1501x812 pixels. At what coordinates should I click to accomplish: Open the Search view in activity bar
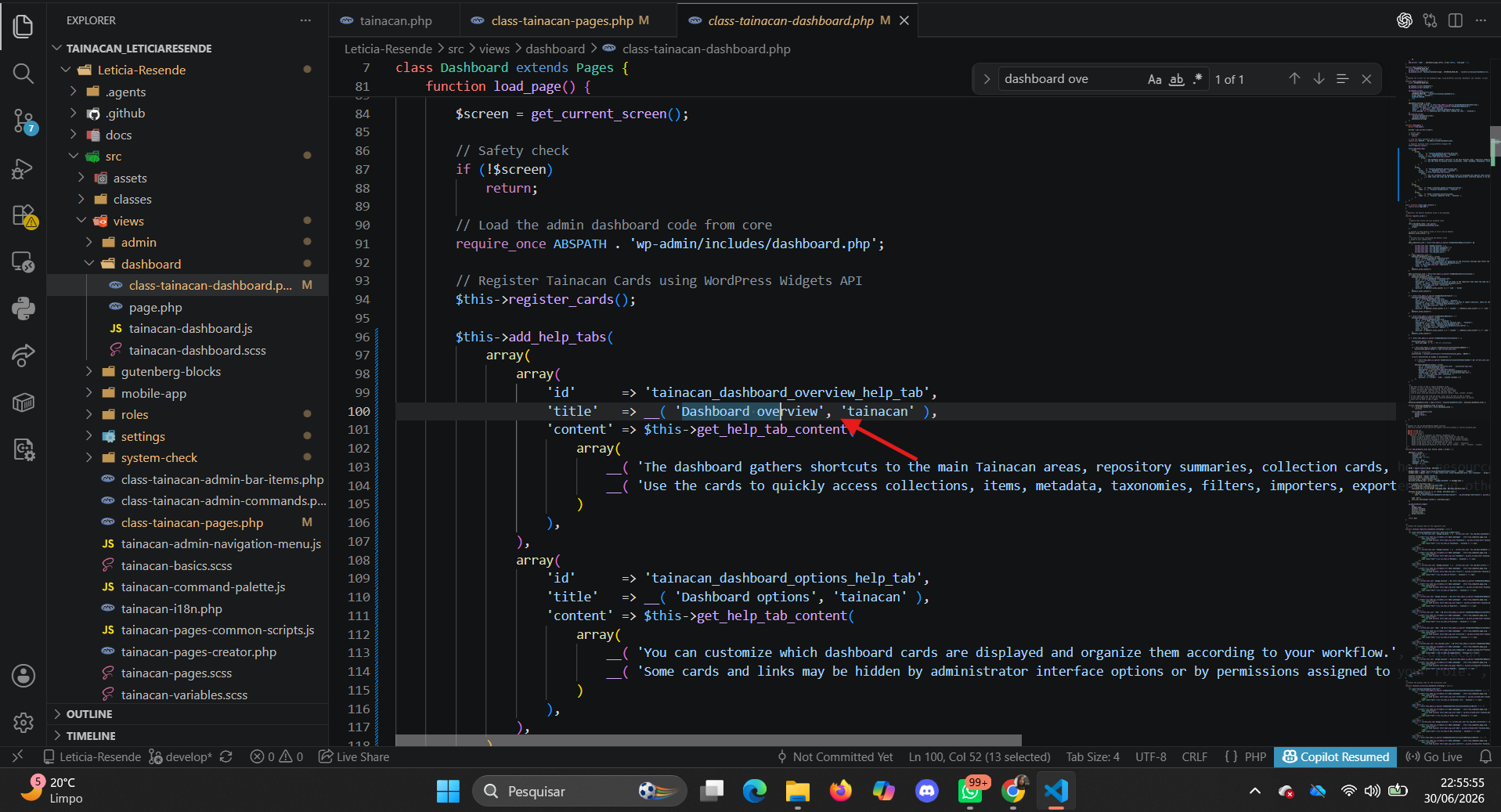click(23, 74)
